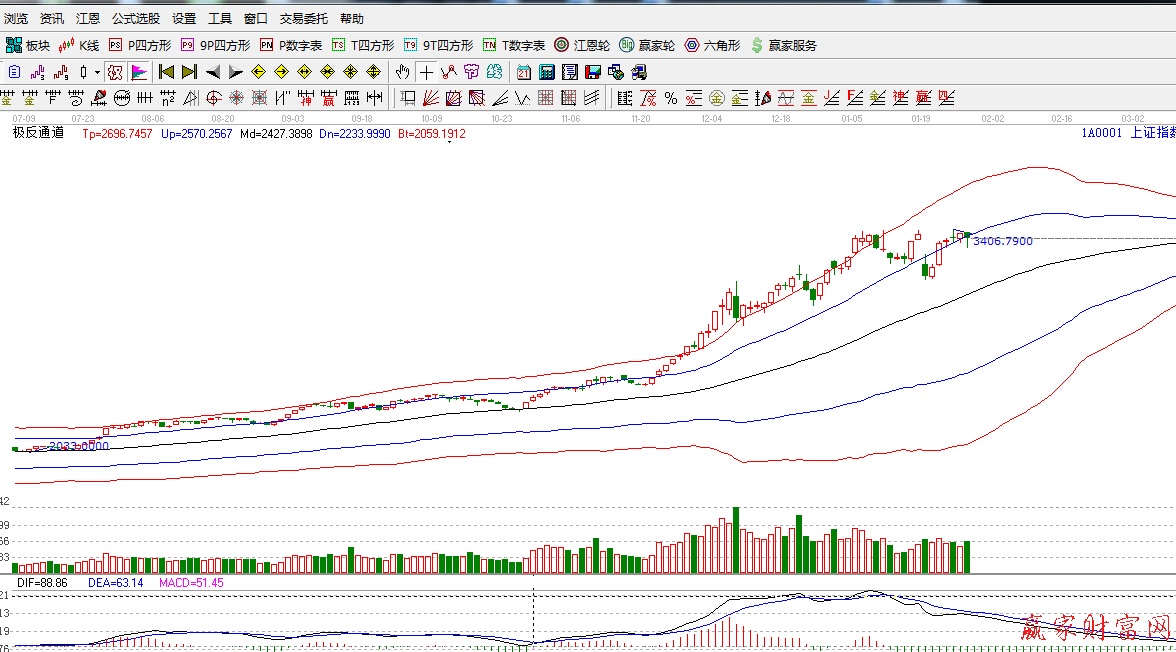
Task: Open the 六角形 hexagon tool
Action: [x=711, y=45]
